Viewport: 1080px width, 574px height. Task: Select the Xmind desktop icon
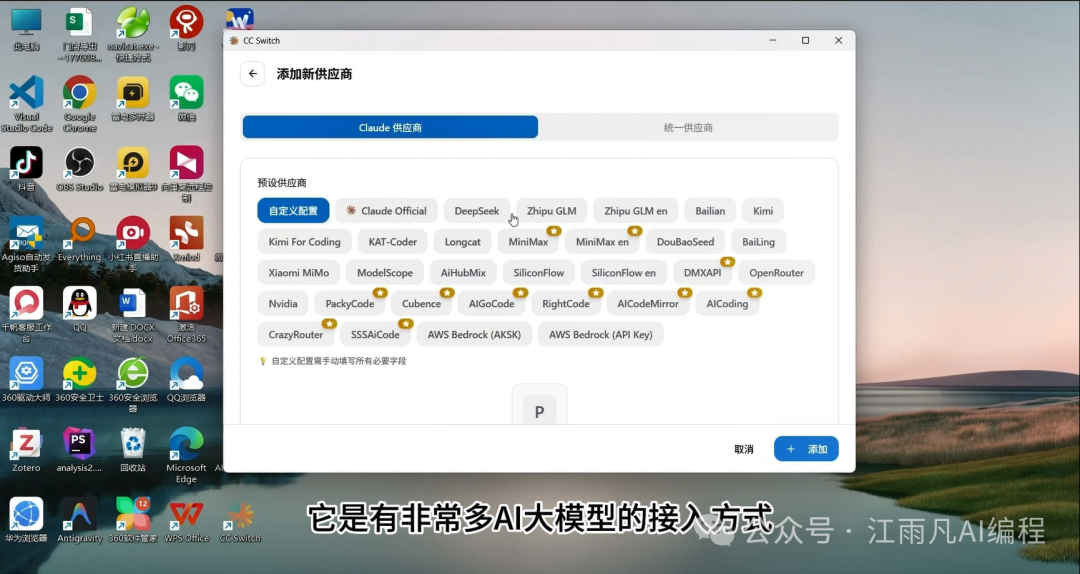click(x=187, y=239)
